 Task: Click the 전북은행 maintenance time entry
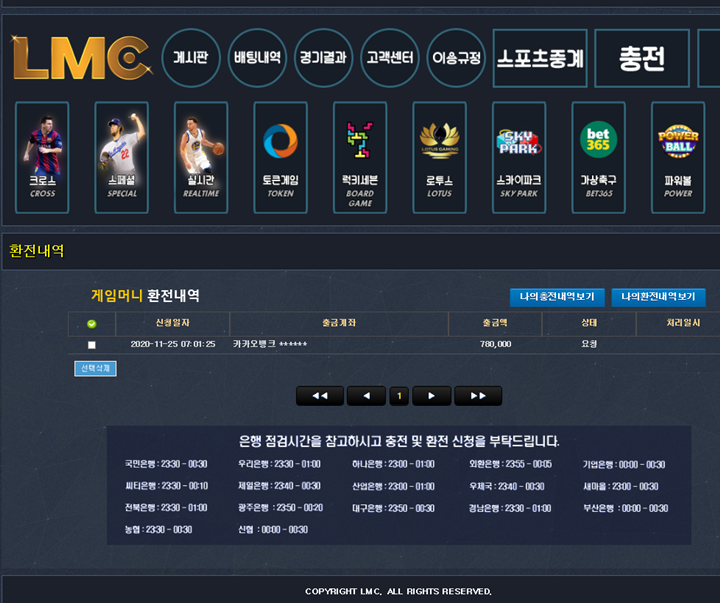(166, 507)
